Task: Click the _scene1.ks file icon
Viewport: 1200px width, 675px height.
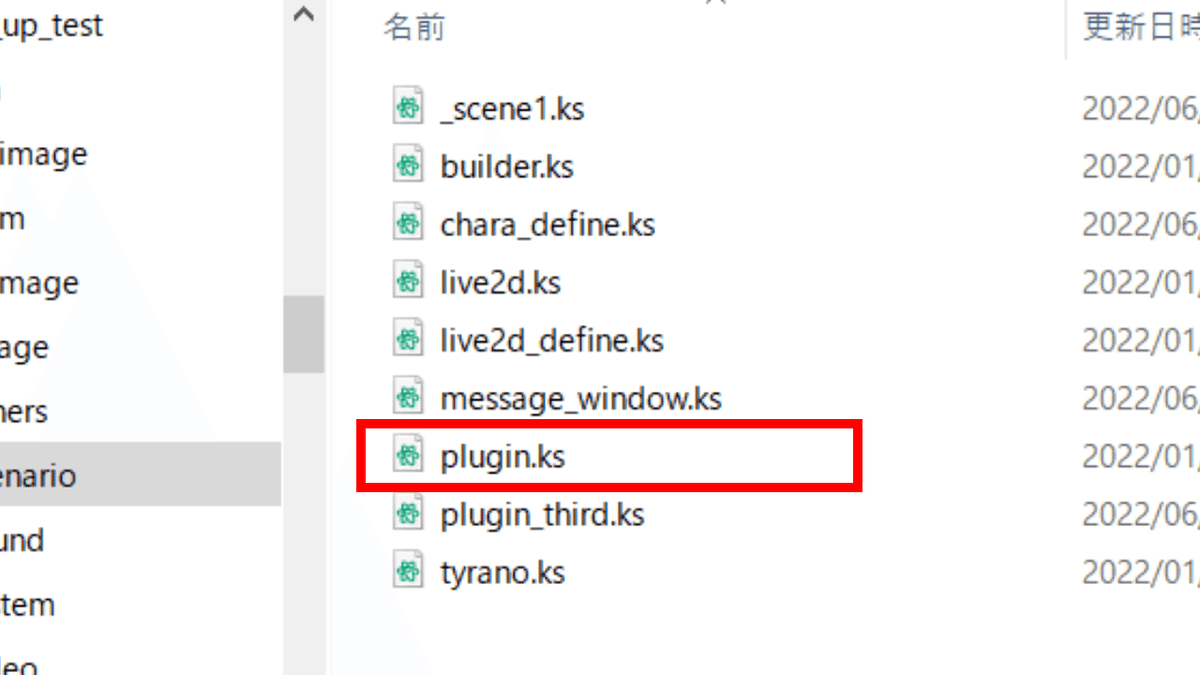Action: pos(406,106)
